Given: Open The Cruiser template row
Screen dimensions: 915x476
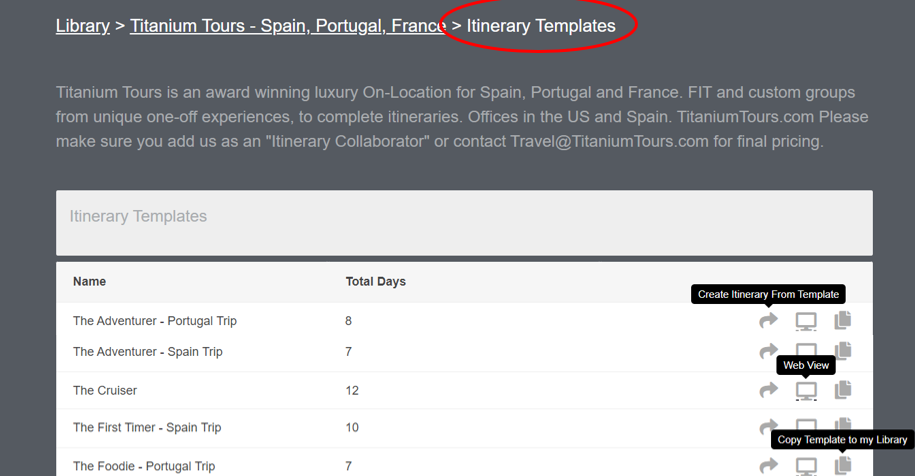Looking at the screenshot, I should point(465,390).
